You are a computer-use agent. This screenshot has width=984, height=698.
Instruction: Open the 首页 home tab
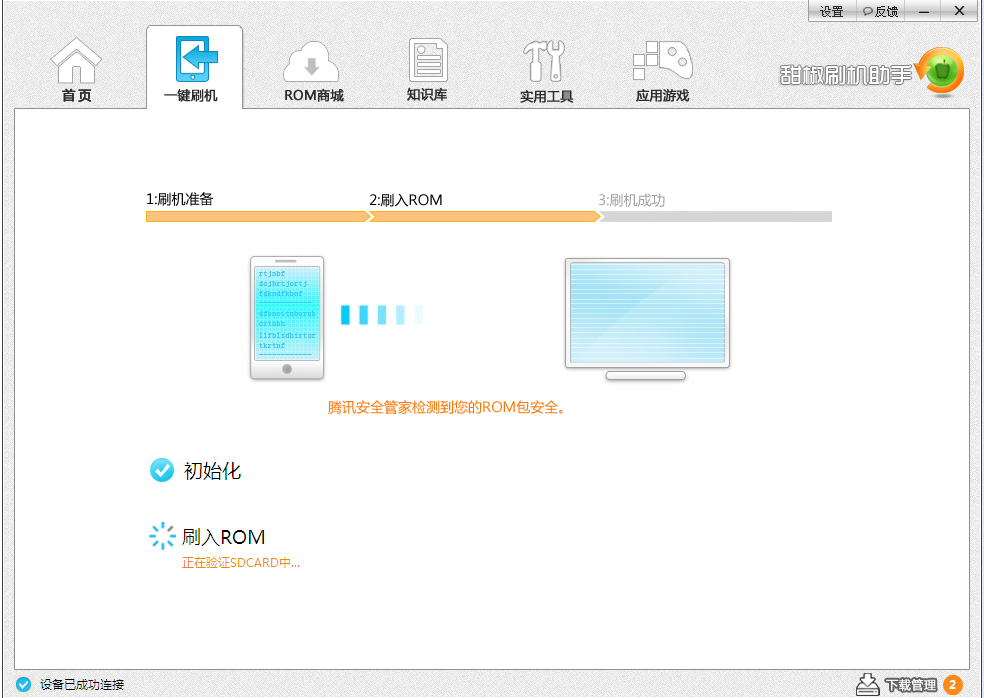[76, 70]
